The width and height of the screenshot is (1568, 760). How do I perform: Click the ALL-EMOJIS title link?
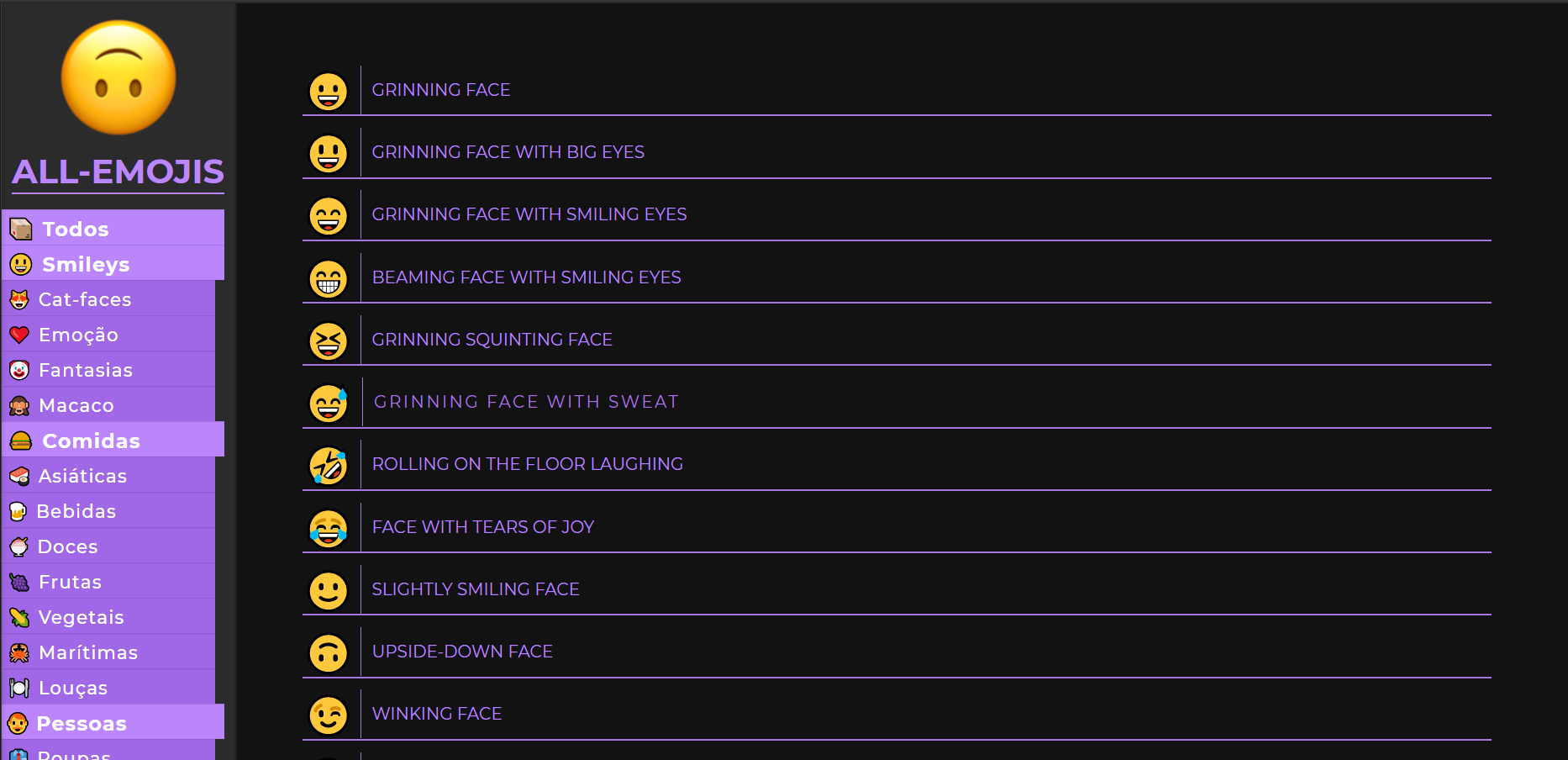(118, 172)
